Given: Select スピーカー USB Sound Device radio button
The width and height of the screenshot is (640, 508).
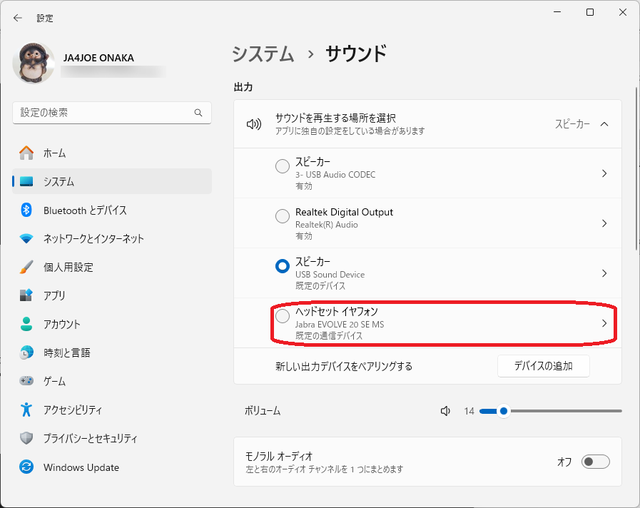Looking at the screenshot, I should 282,266.
